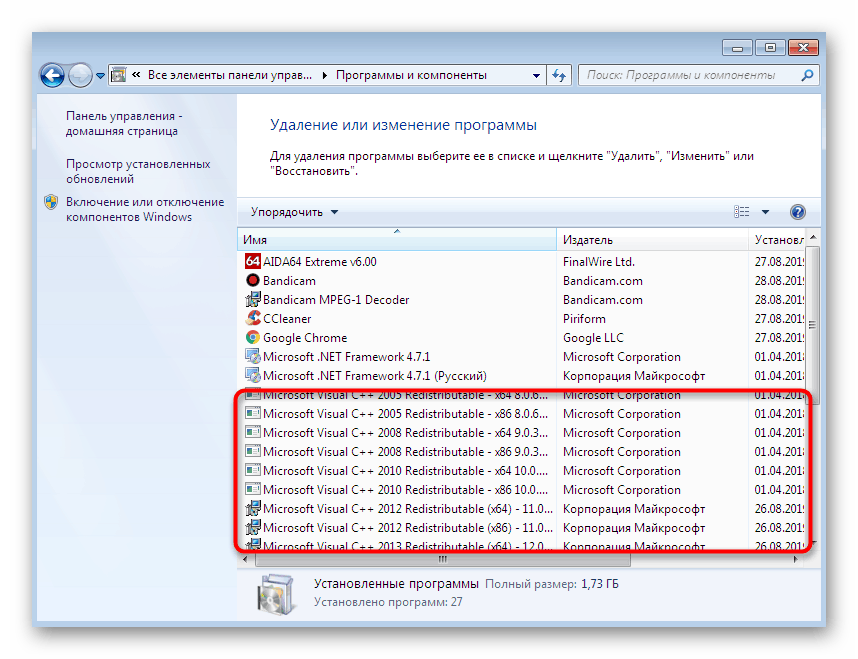
Task: Click the vertical scrollbar thumb
Action: pyautogui.click(x=813, y=325)
